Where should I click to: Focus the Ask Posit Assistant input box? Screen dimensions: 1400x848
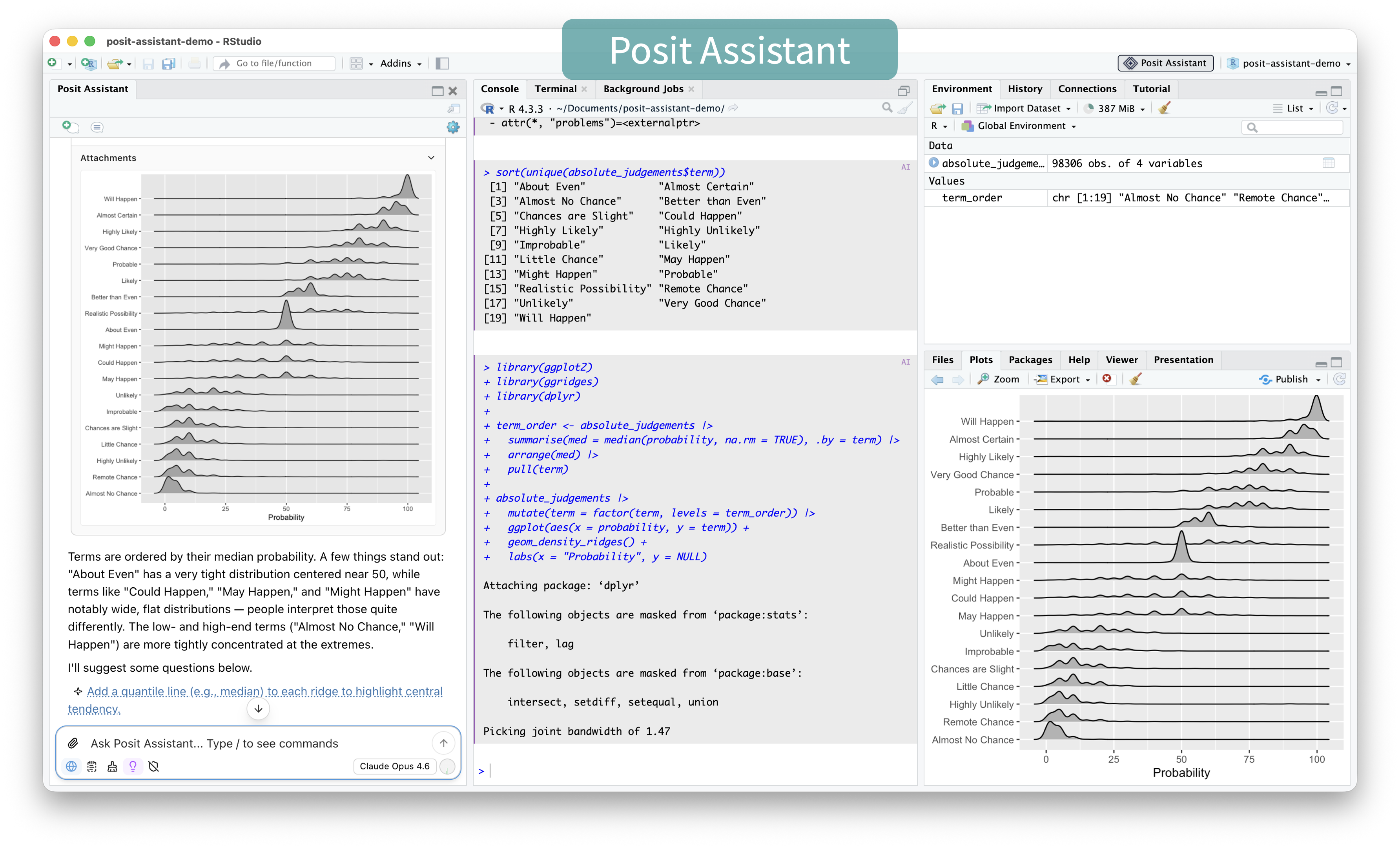point(259,743)
